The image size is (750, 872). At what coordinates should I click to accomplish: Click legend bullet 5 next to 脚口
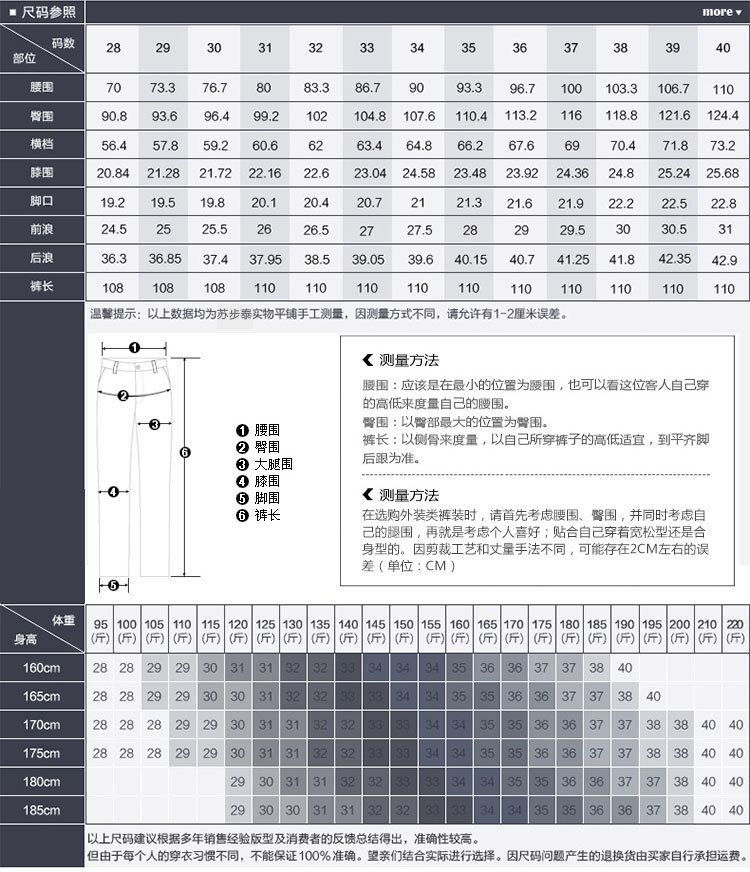(x=242, y=498)
